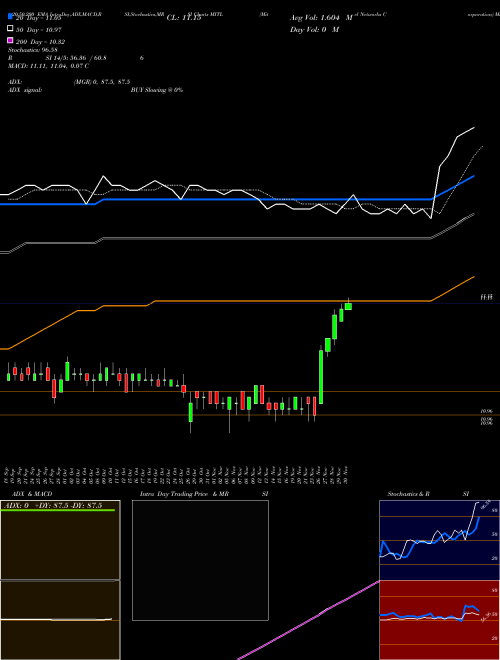Click the 'Day Vol: 0 M' label
The image size is (500, 660).
click(x=314, y=29)
